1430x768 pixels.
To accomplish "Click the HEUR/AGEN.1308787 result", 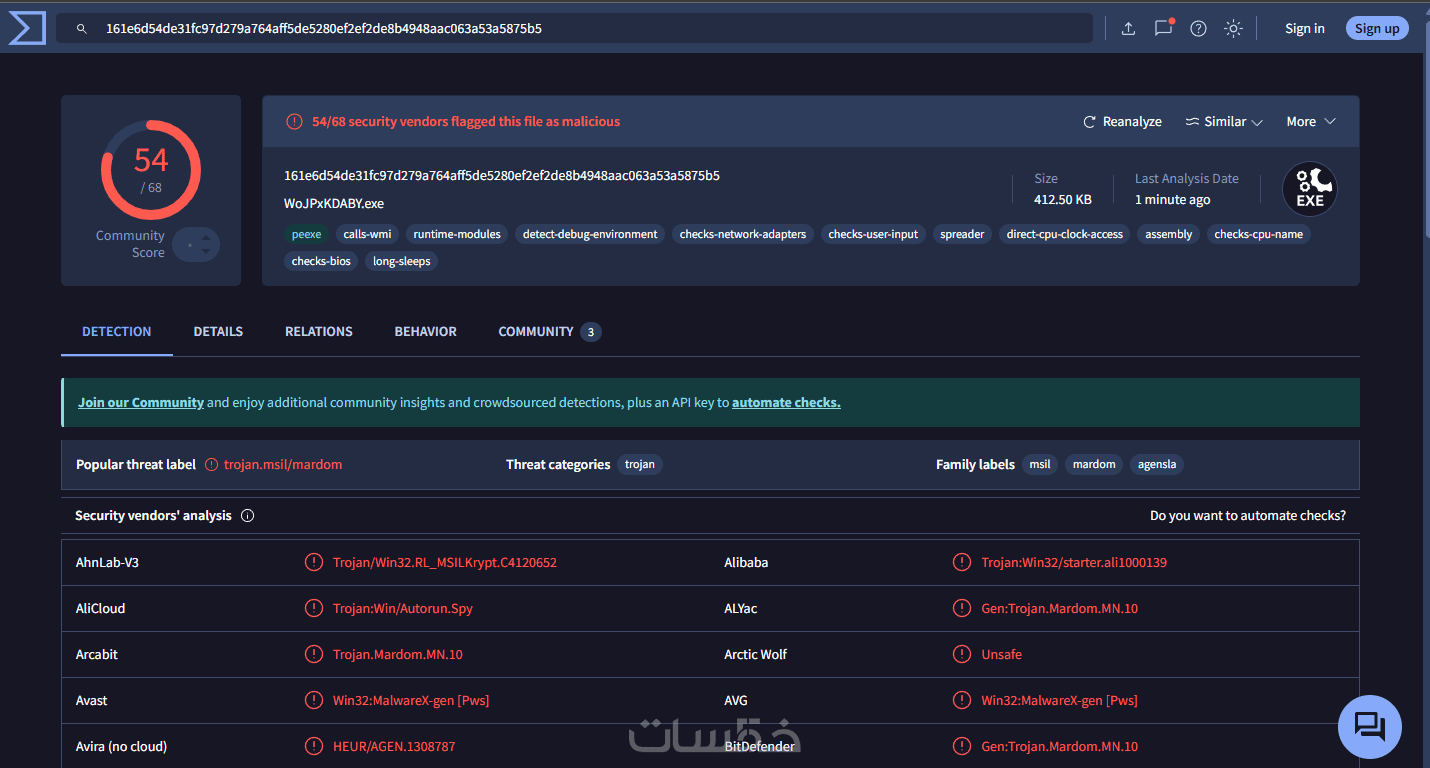I will (394, 747).
